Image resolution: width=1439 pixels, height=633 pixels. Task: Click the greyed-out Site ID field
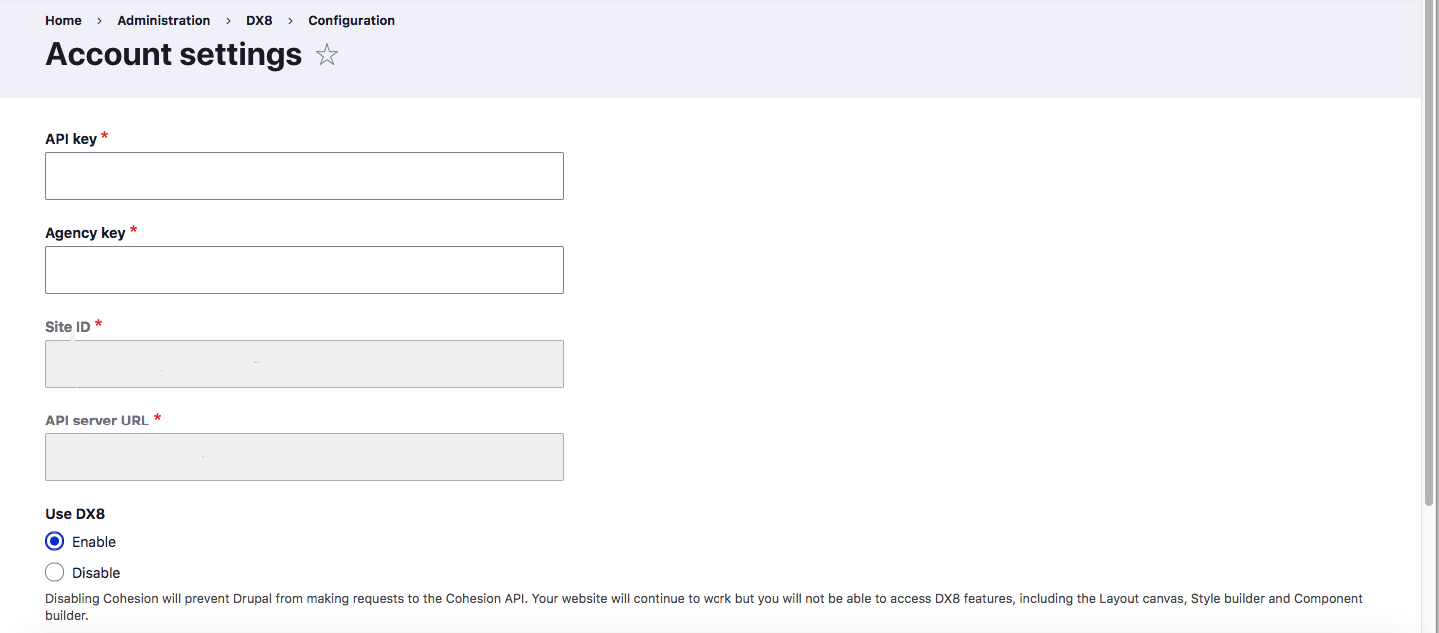[304, 364]
